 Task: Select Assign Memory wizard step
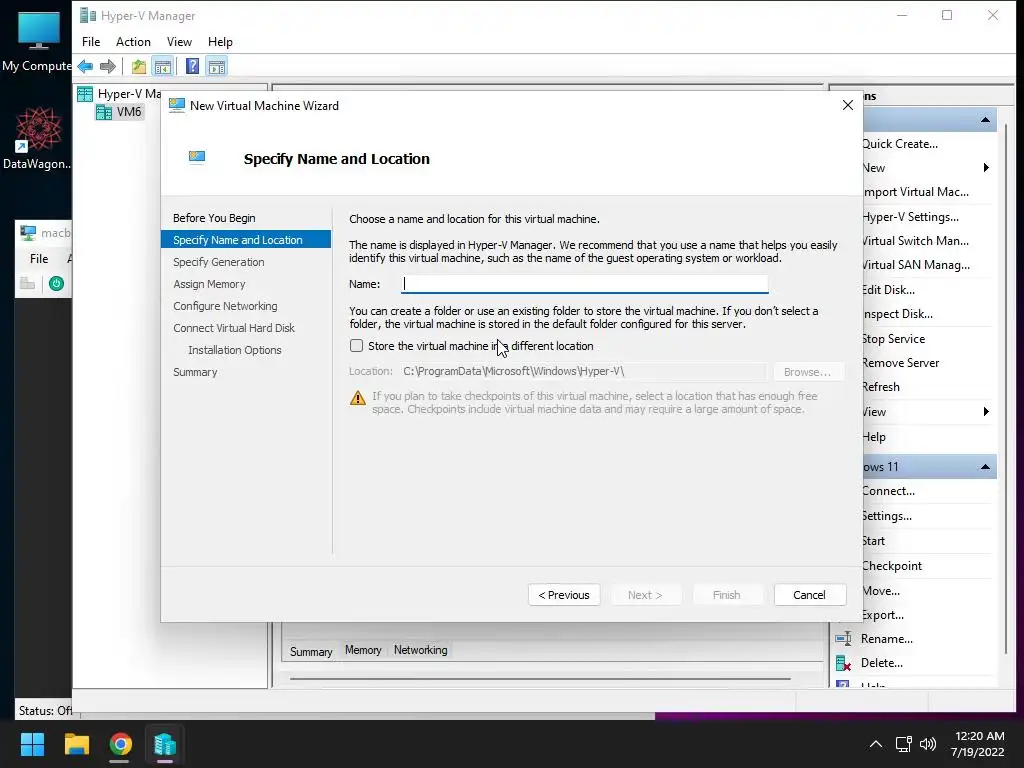point(209,284)
